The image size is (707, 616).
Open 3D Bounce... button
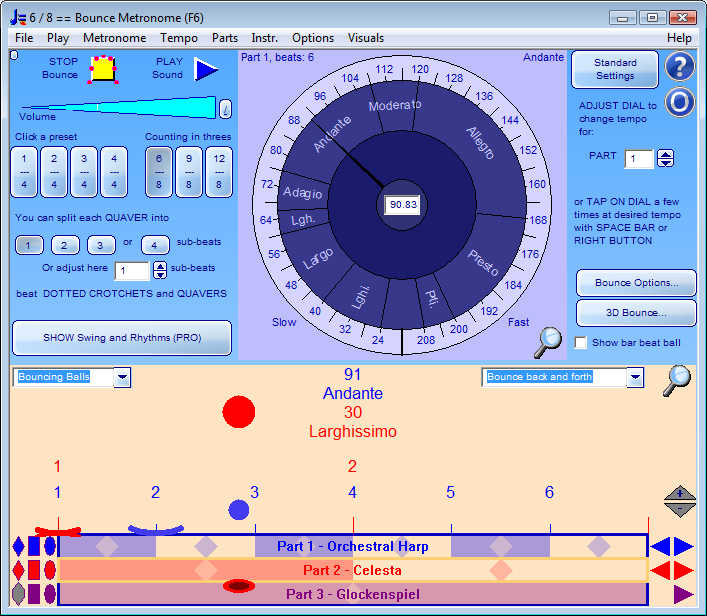tap(636, 313)
